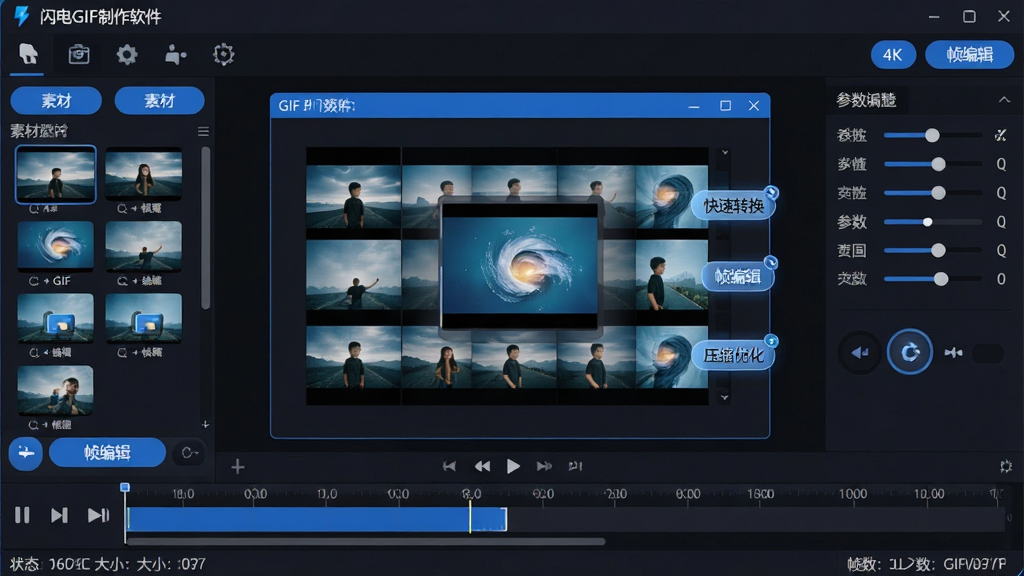
Task: Click the blue playhead at timeline start
Action: pos(125,488)
